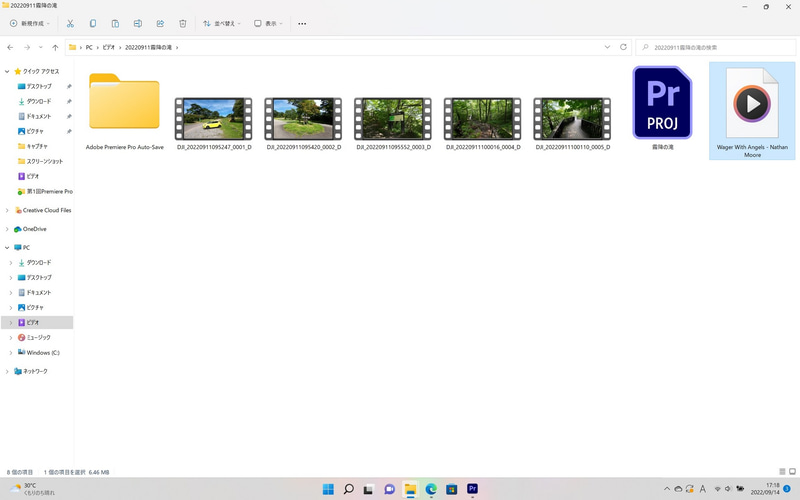
Task: Open the three-dot See more menu
Action: 302,23
